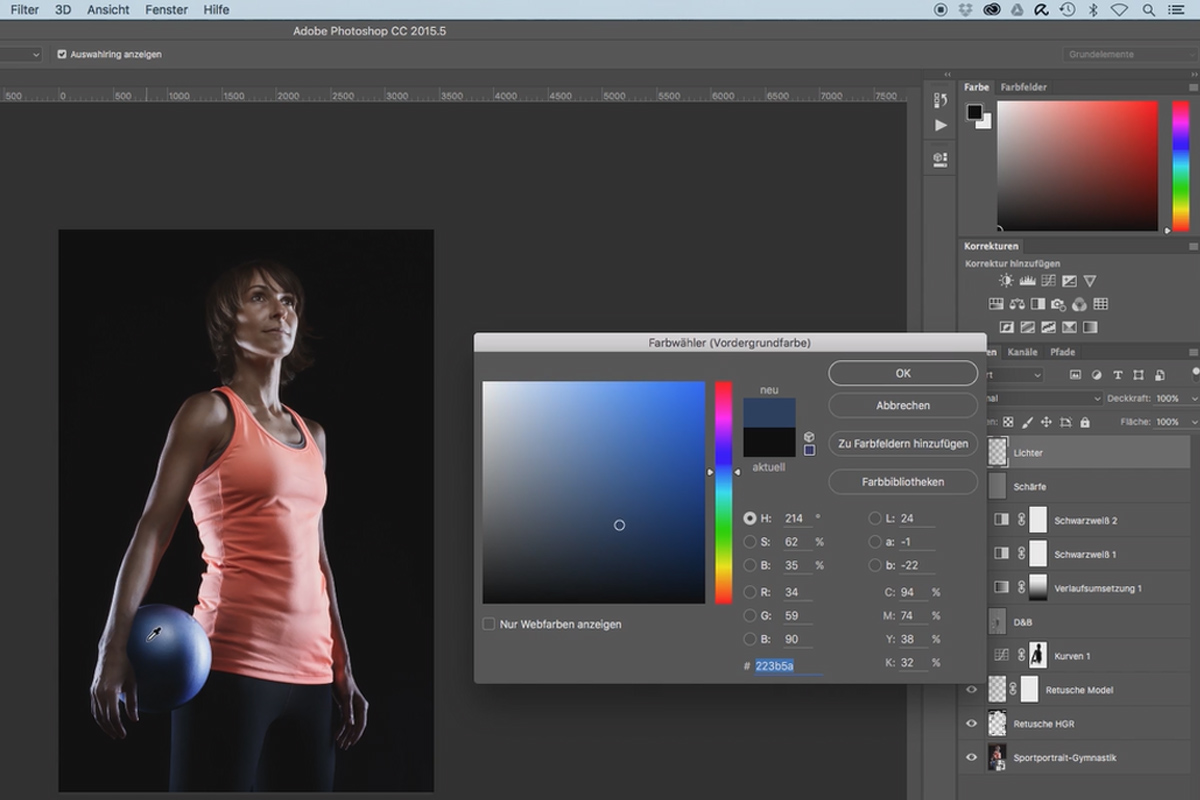Add a Color Balance adjustment
The image size is (1200, 800).
click(1017, 304)
